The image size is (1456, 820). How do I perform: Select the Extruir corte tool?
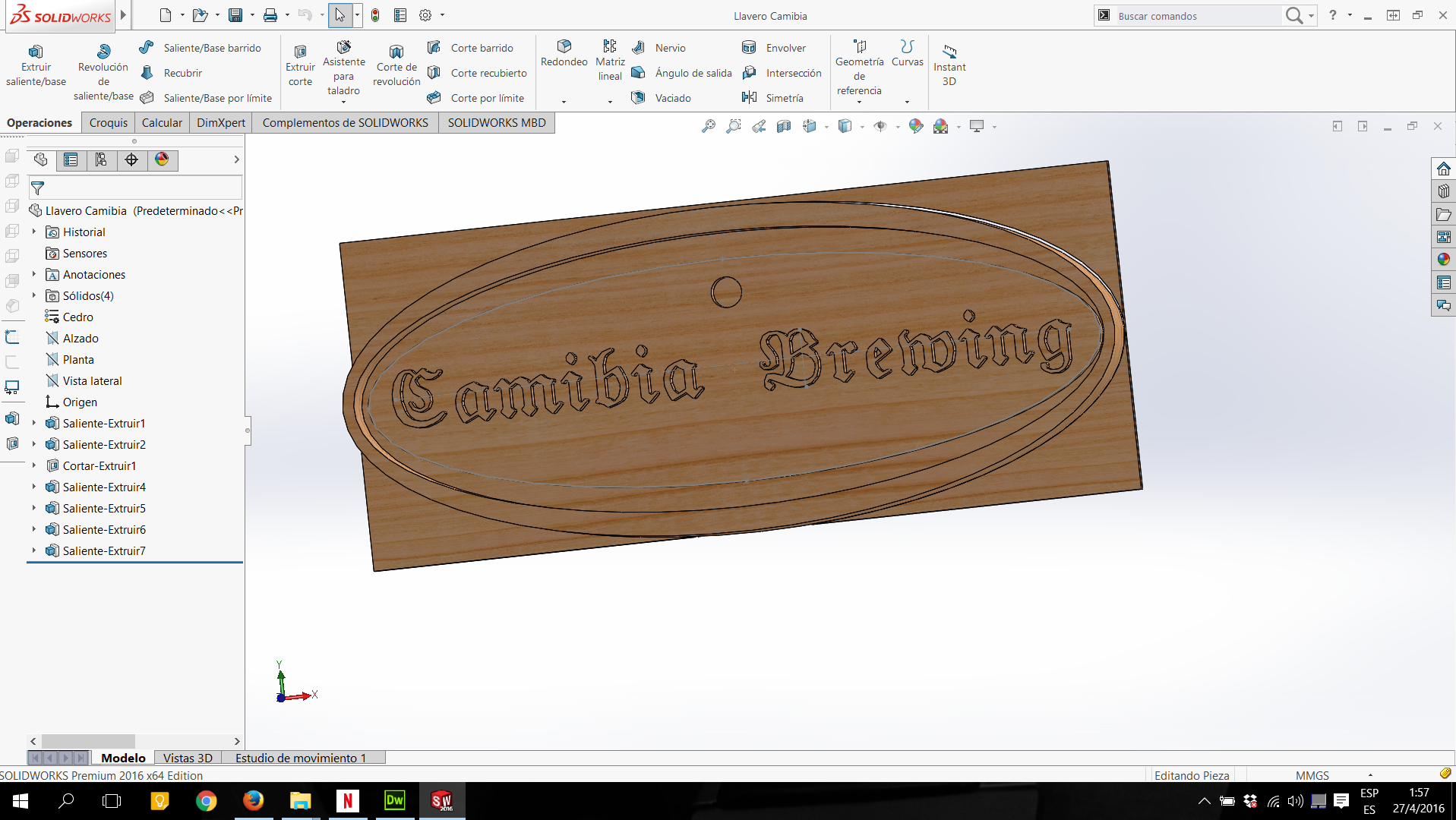[300, 66]
